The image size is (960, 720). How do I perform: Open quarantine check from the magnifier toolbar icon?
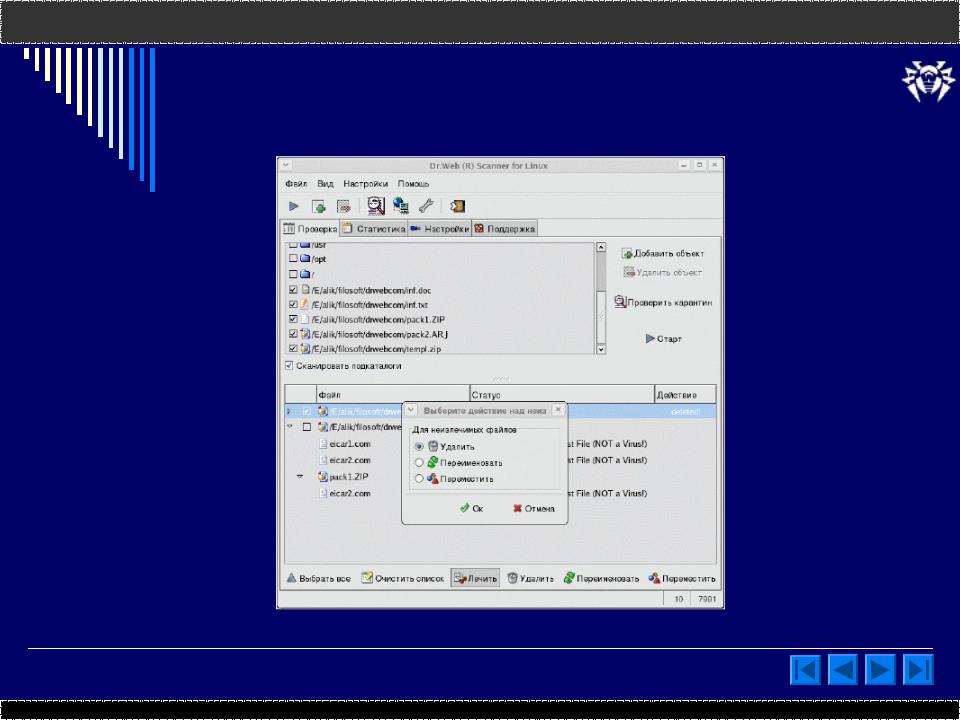point(375,206)
